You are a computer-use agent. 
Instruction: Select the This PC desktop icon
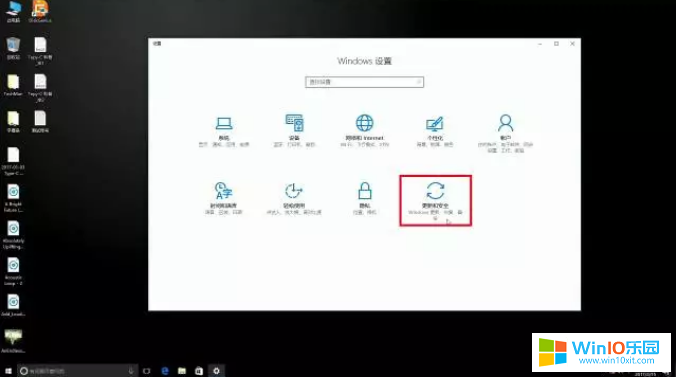point(13,12)
